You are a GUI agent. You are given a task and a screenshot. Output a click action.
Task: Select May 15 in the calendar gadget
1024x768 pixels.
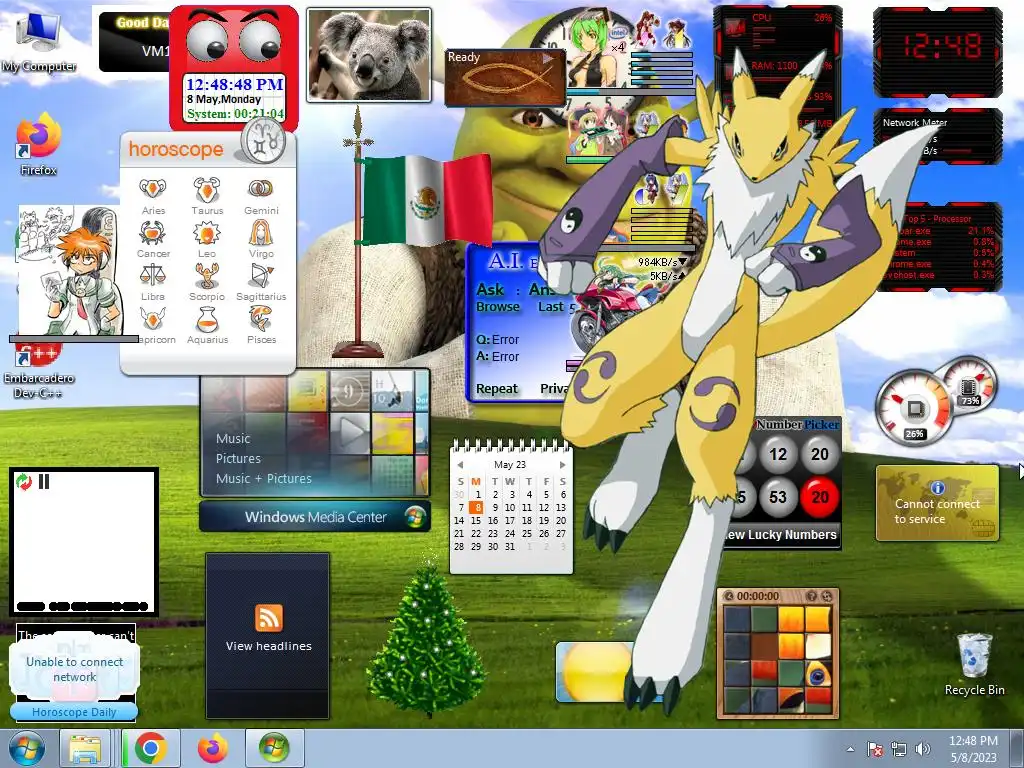click(x=476, y=520)
